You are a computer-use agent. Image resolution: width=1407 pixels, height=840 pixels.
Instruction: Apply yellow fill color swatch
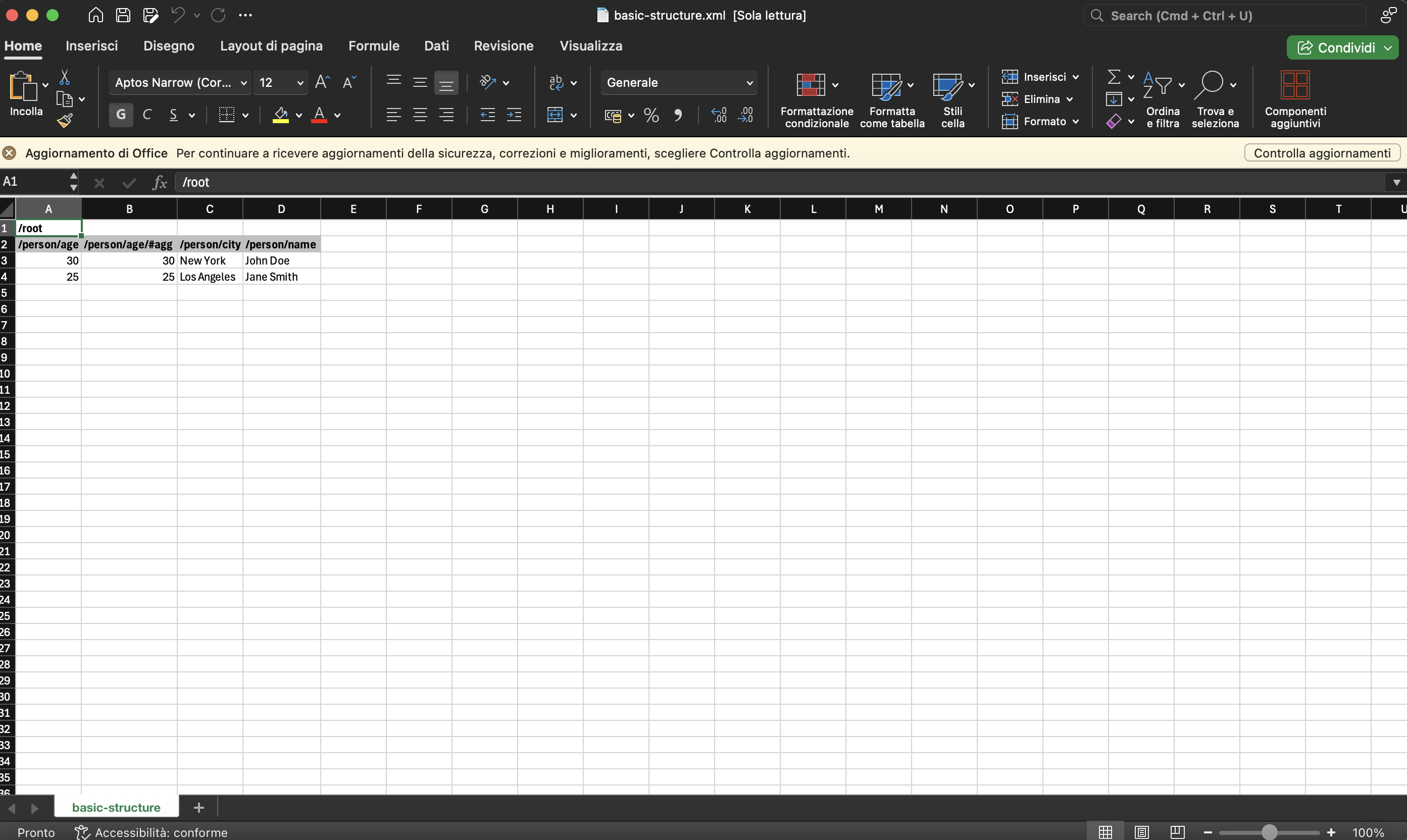tap(281, 116)
